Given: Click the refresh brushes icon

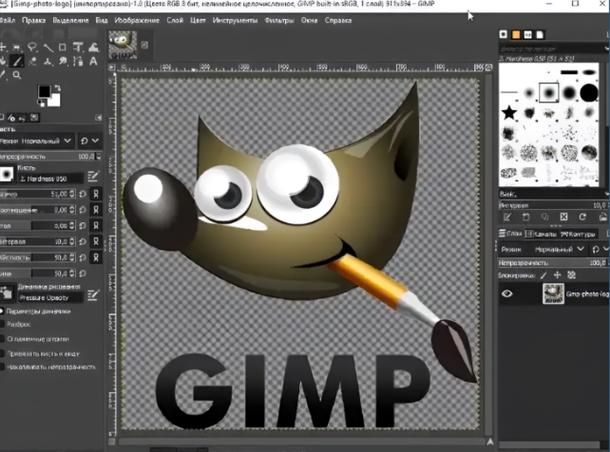Looking at the screenshot, I should 582,217.
